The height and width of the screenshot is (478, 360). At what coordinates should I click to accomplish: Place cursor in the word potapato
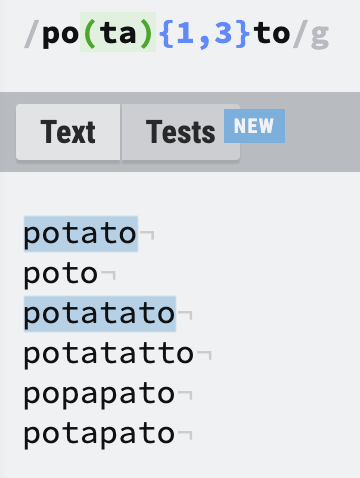pos(99,434)
